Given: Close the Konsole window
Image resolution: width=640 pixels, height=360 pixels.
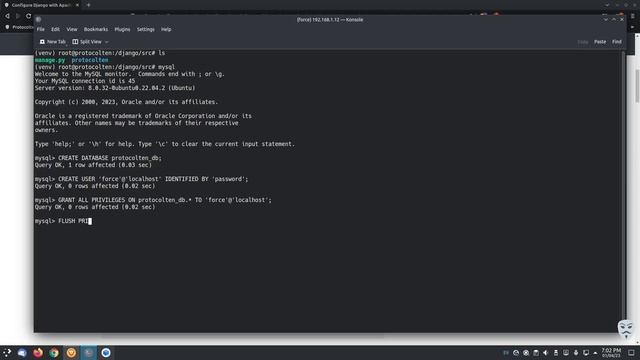Looking at the screenshot, I should pyautogui.click(x=622, y=20).
